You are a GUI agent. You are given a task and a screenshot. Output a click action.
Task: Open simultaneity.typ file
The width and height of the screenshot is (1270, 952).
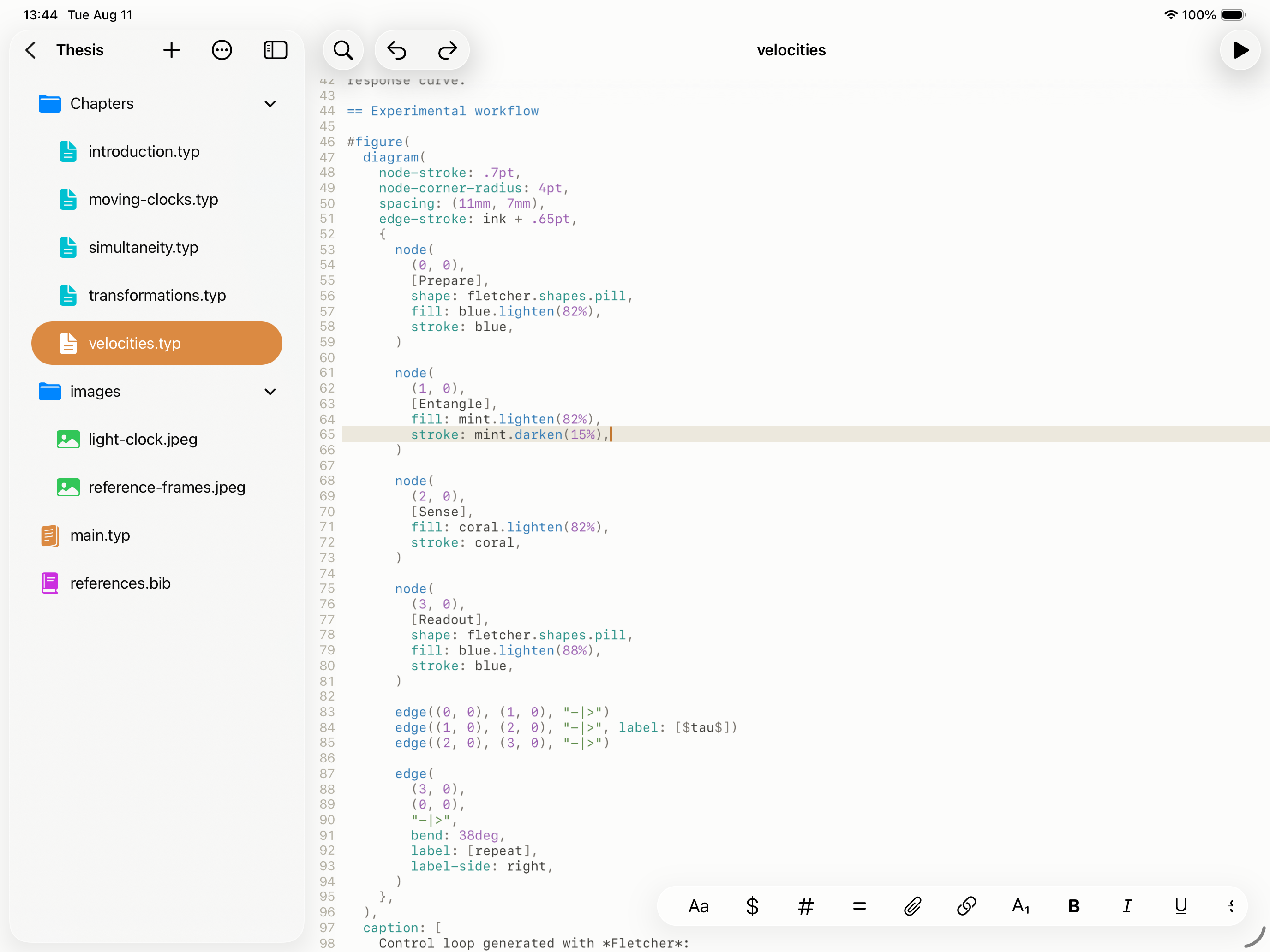tap(156, 247)
